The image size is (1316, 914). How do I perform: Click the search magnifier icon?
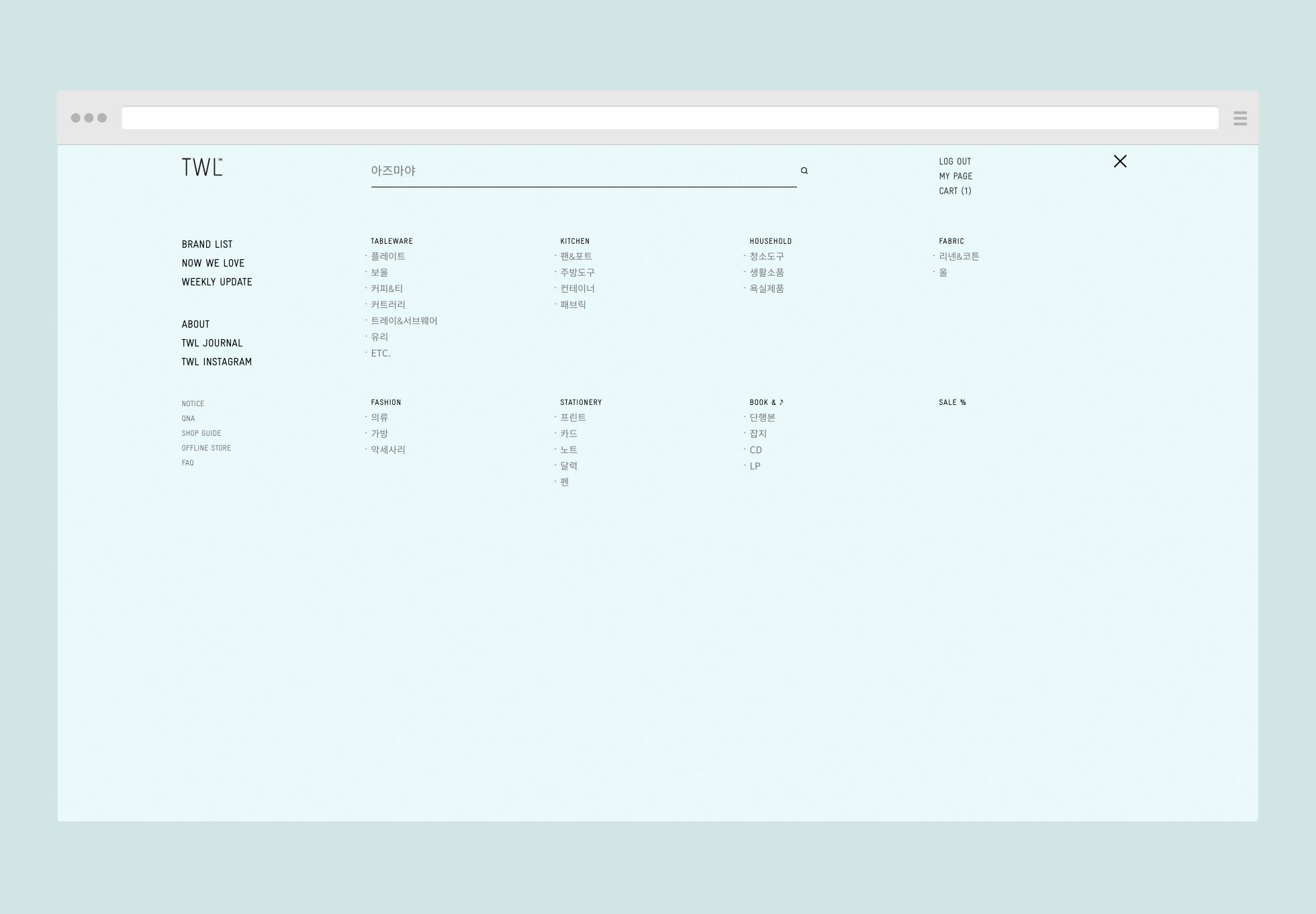point(804,171)
